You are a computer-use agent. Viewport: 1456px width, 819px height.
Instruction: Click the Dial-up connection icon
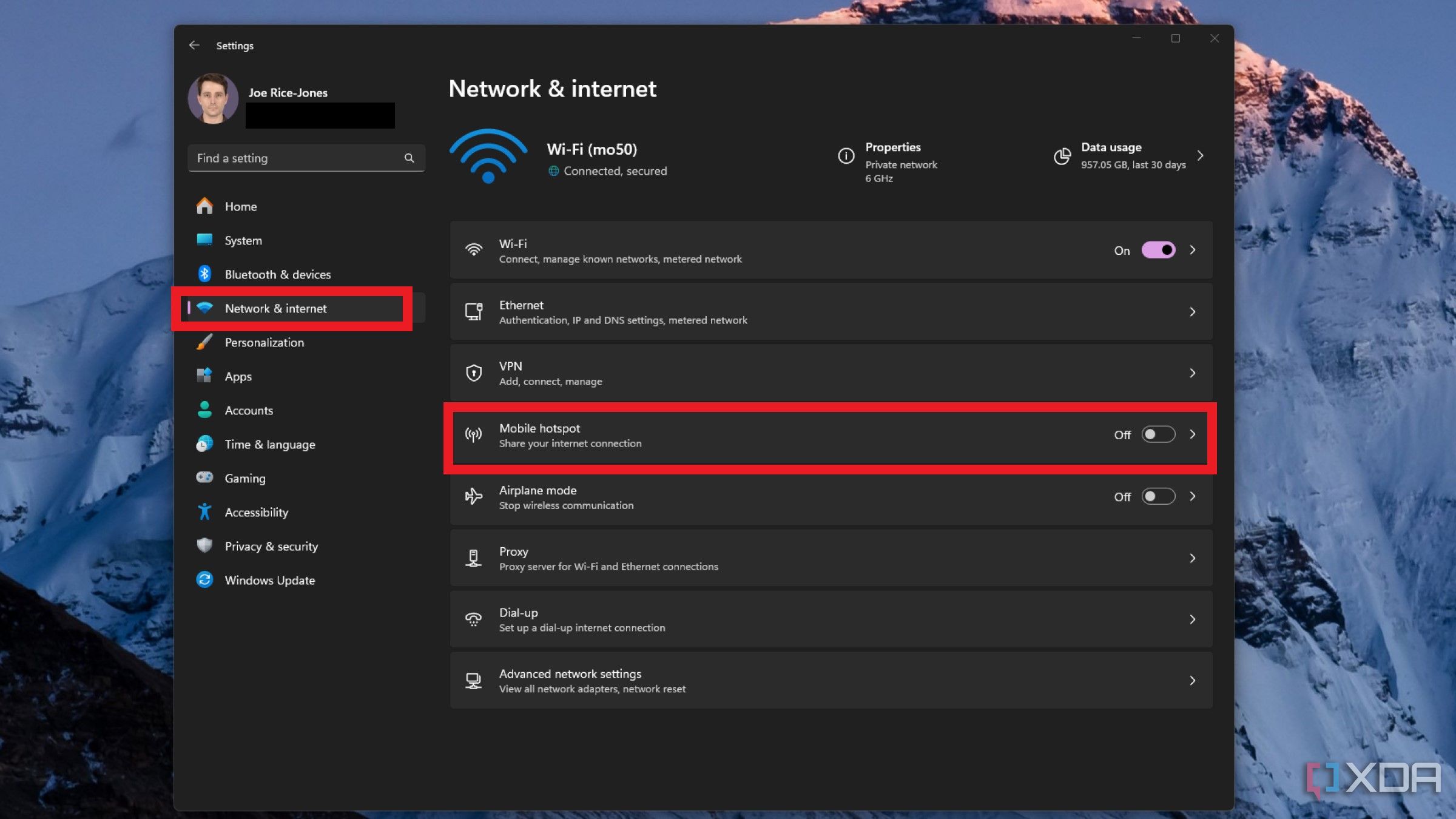tap(473, 618)
